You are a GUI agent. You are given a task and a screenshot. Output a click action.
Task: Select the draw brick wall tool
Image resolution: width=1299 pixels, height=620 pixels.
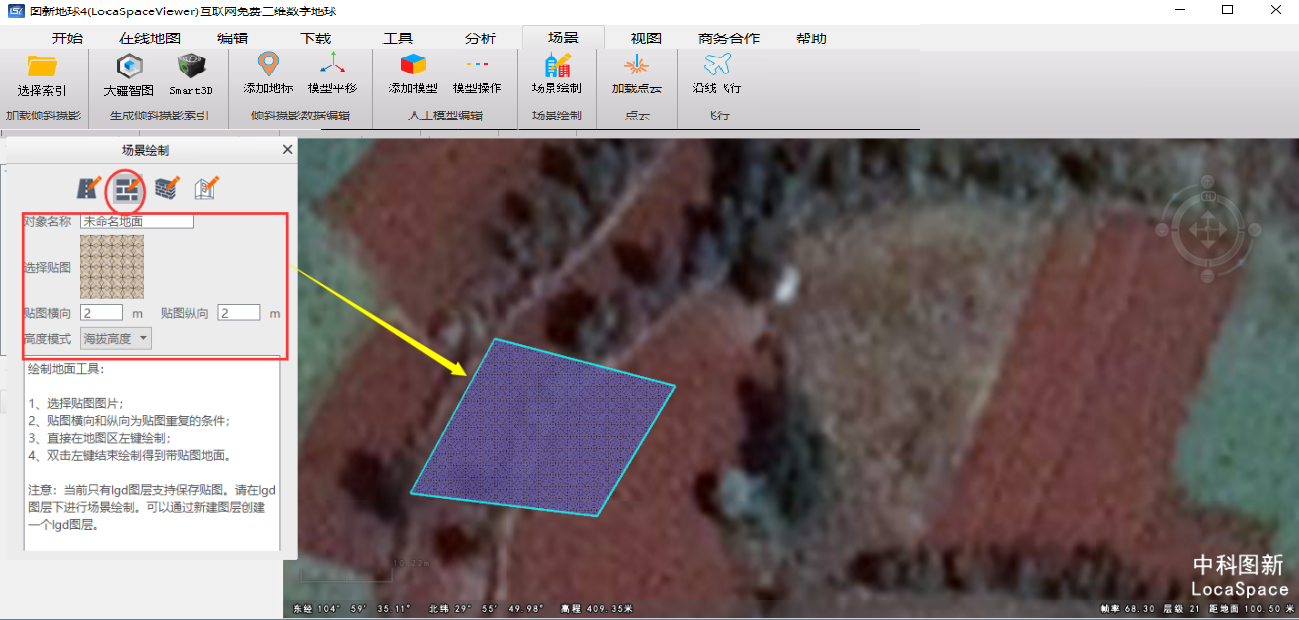pos(166,187)
